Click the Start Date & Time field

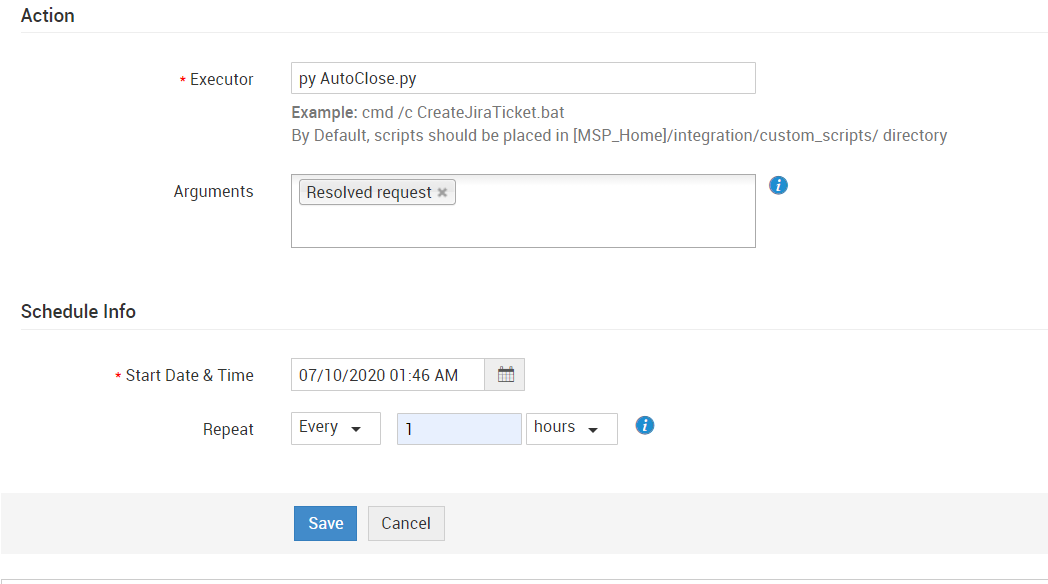pyautogui.click(x=388, y=375)
